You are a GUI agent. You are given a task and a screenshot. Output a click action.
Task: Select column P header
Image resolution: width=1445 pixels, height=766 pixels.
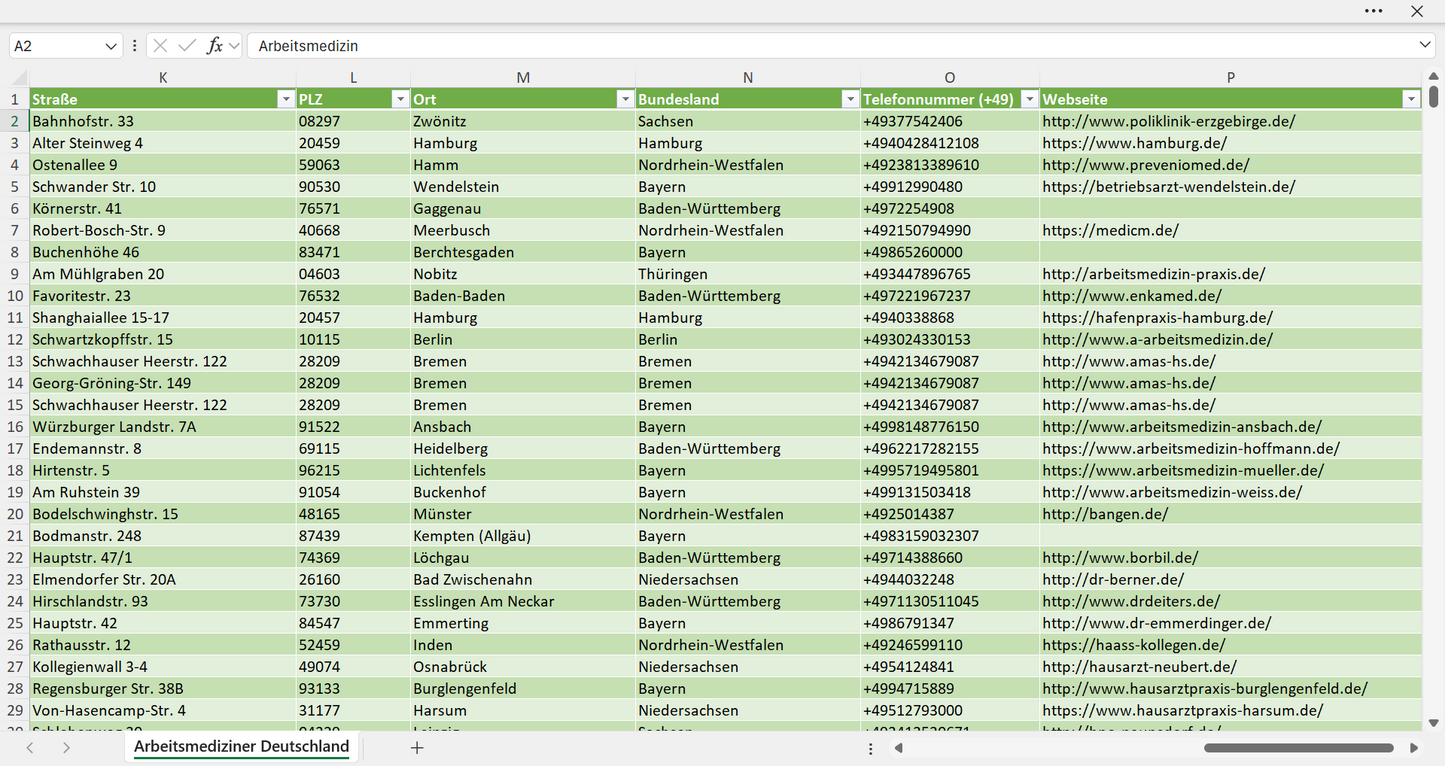(1231, 77)
